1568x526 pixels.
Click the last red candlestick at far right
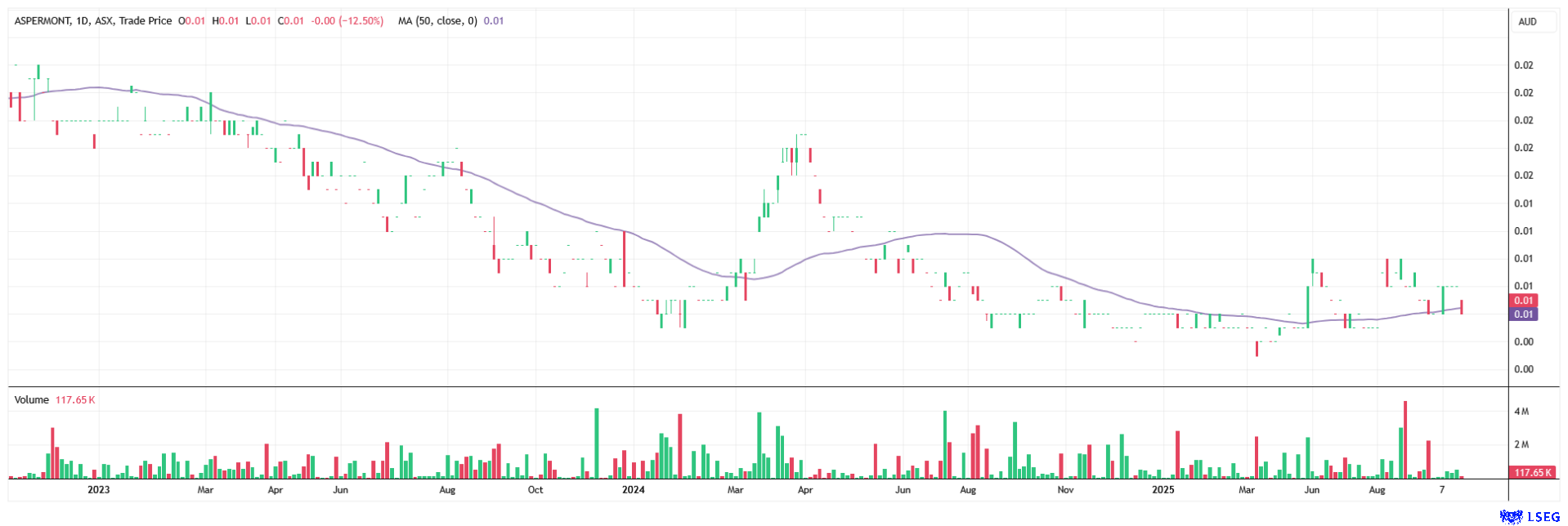tap(1462, 307)
